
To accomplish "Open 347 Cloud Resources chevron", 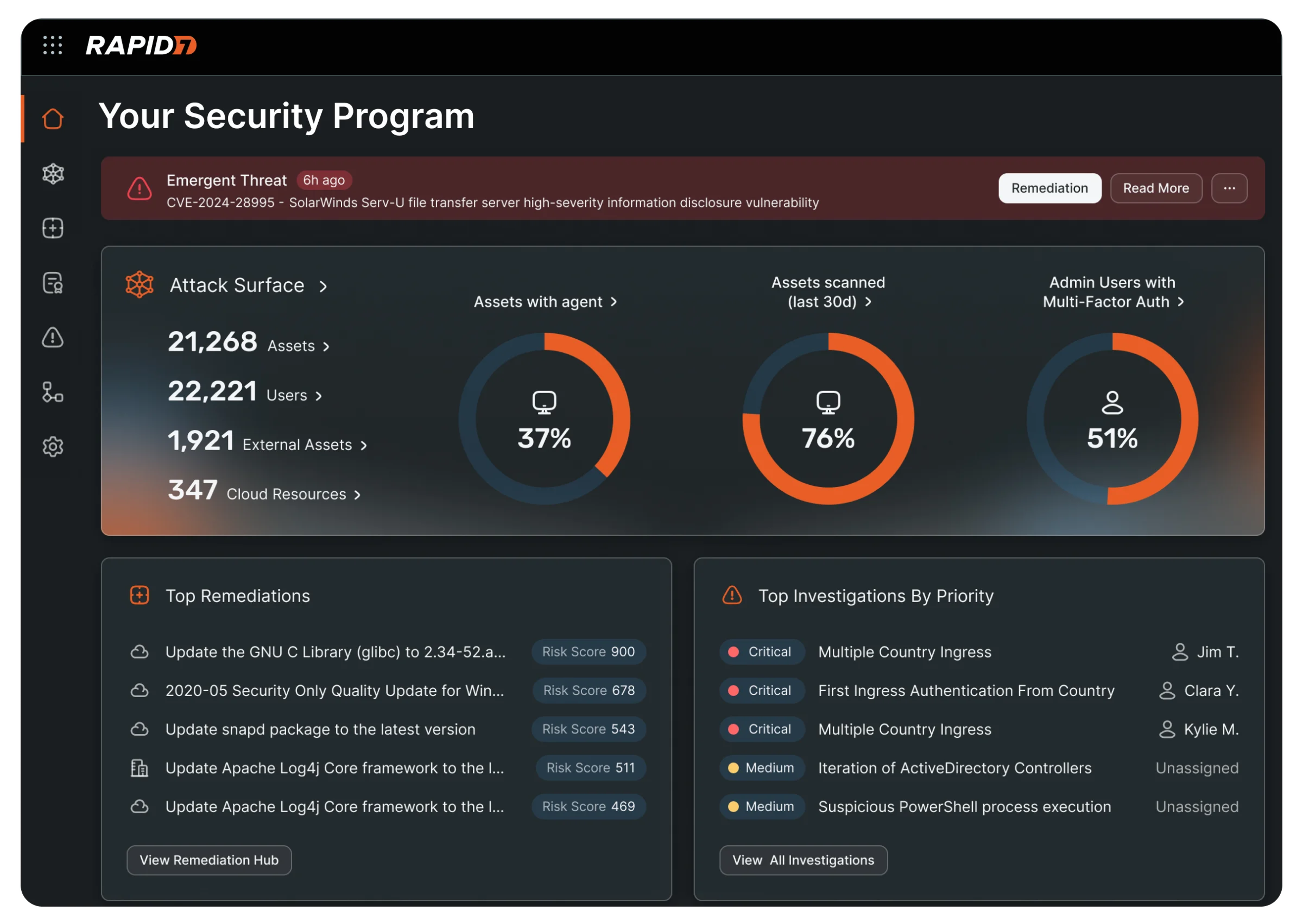I will click(x=357, y=495).
